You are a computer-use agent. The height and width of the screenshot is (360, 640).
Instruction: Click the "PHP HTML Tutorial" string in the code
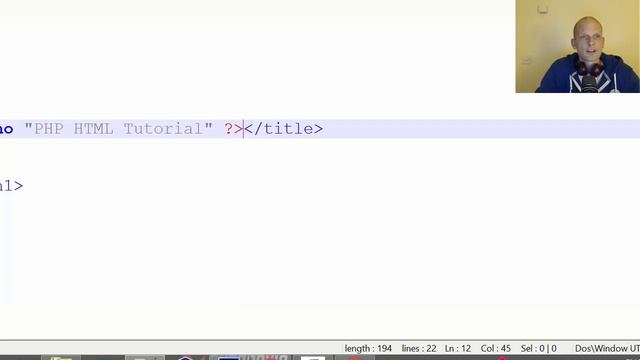coord(118,129)
